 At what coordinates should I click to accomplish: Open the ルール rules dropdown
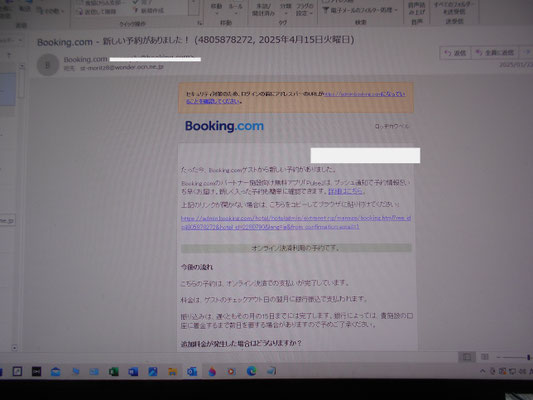236,9
